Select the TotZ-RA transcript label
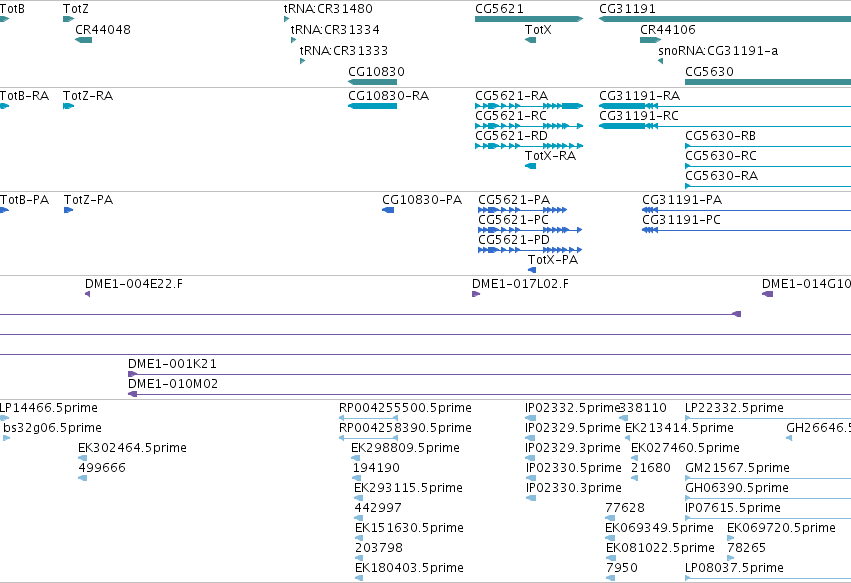The height and width of the screenshot is (583, 851). pos(88,96)
